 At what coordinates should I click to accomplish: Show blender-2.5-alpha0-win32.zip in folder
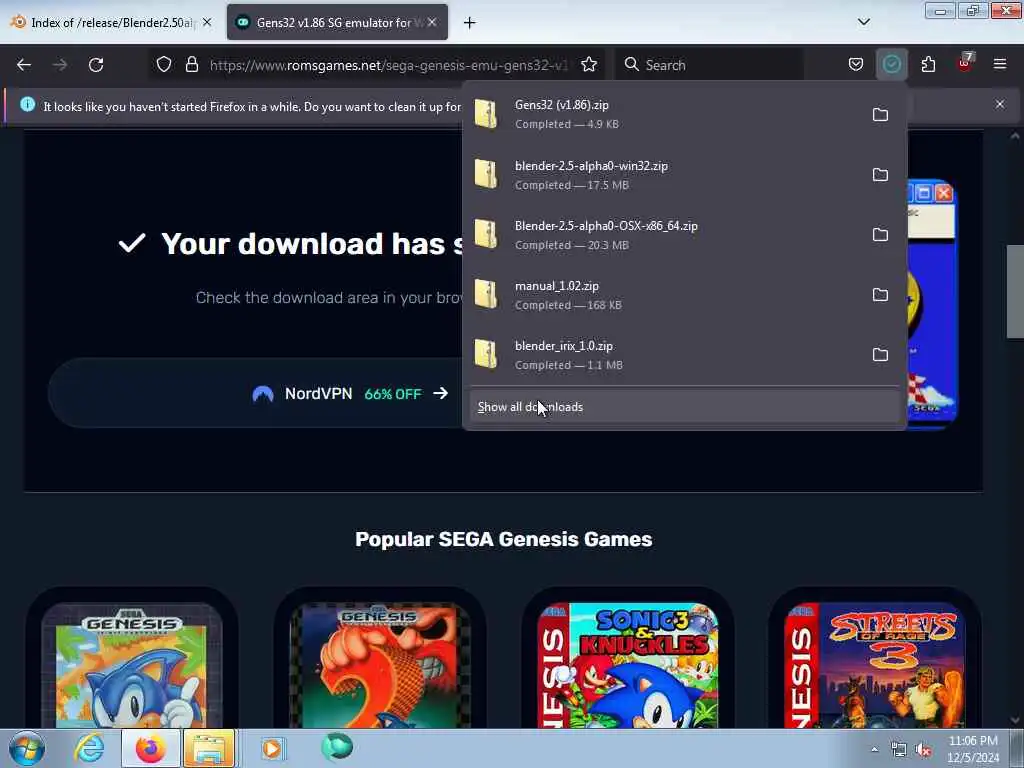pyautogui.click(x=880, y=175)
